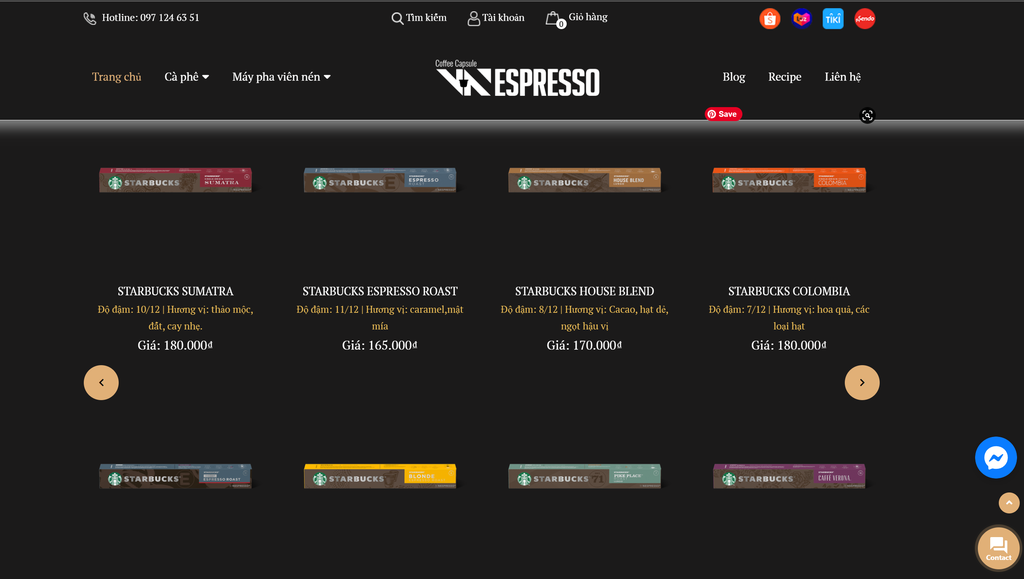This screenshot has width=1024, height=579.
Task: Click the scroll-to-top arrow button
Action: [1009, 503]
